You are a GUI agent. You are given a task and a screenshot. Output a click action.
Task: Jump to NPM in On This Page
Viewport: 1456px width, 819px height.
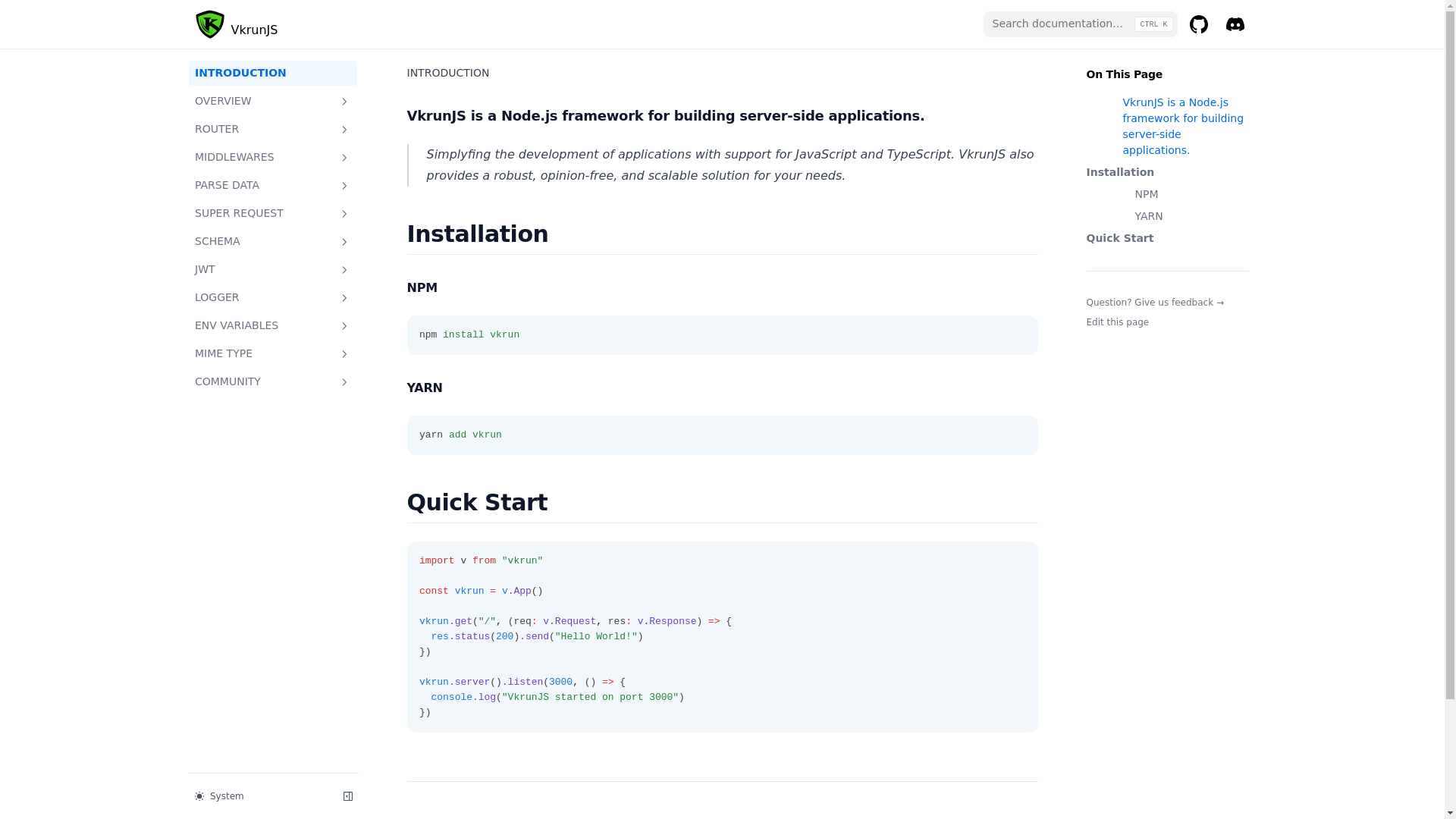tap(1146, 194)
